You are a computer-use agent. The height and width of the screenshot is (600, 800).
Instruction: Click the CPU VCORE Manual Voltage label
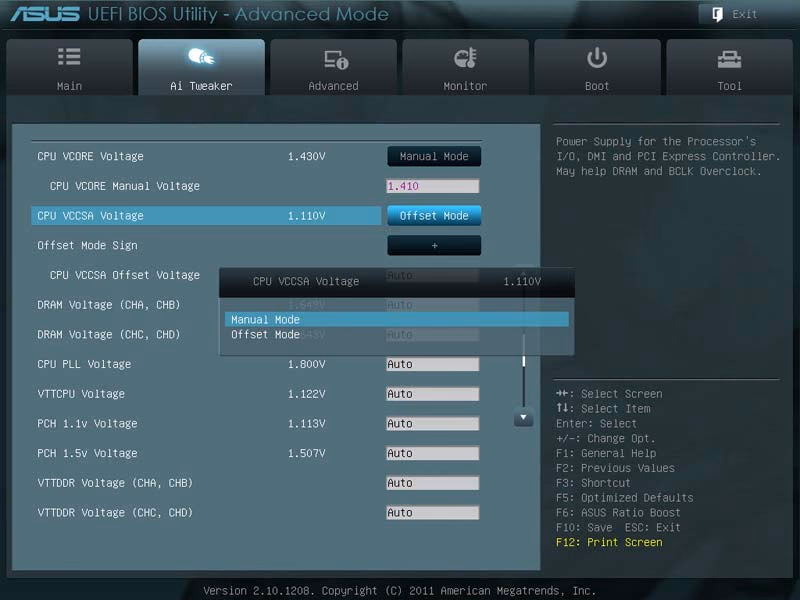click(124, 186)
